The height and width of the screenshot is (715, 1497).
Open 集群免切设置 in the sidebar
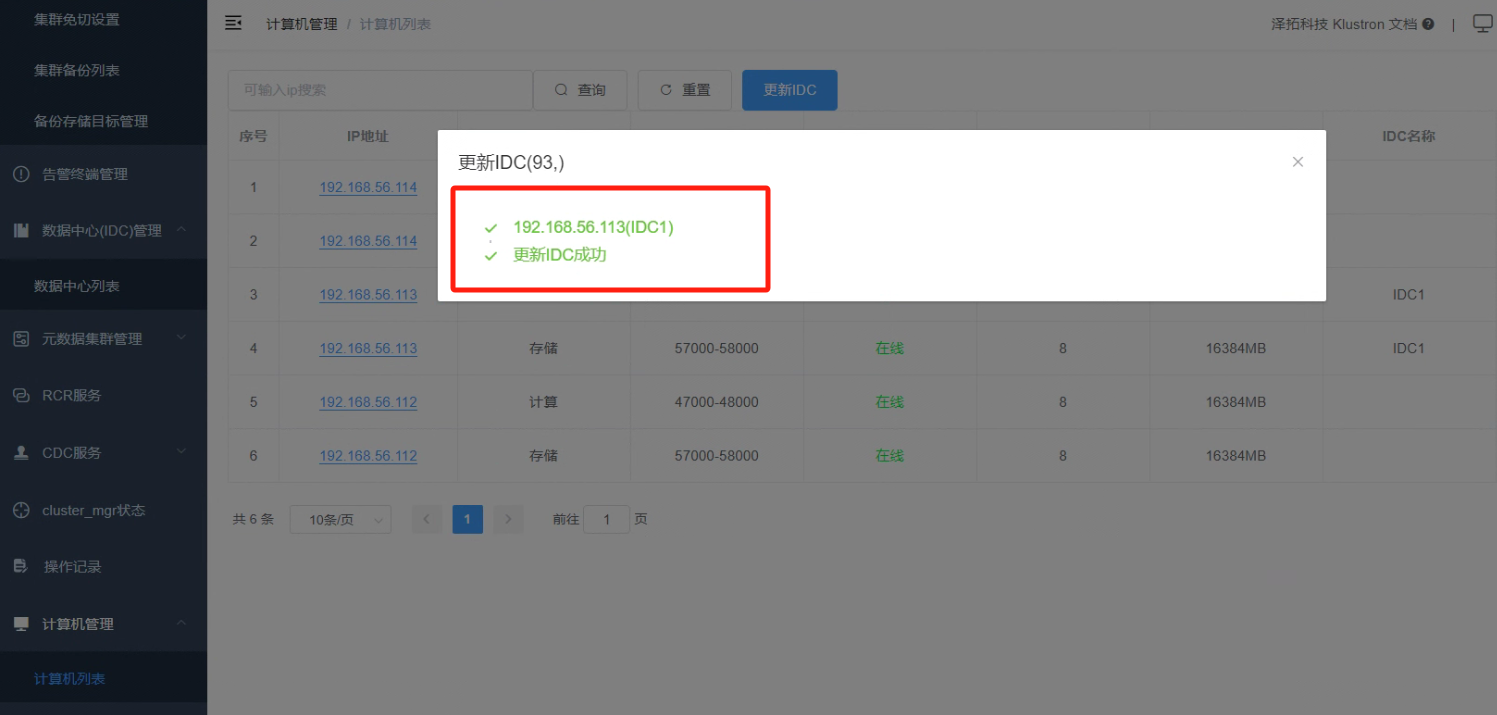coord(76,19)
